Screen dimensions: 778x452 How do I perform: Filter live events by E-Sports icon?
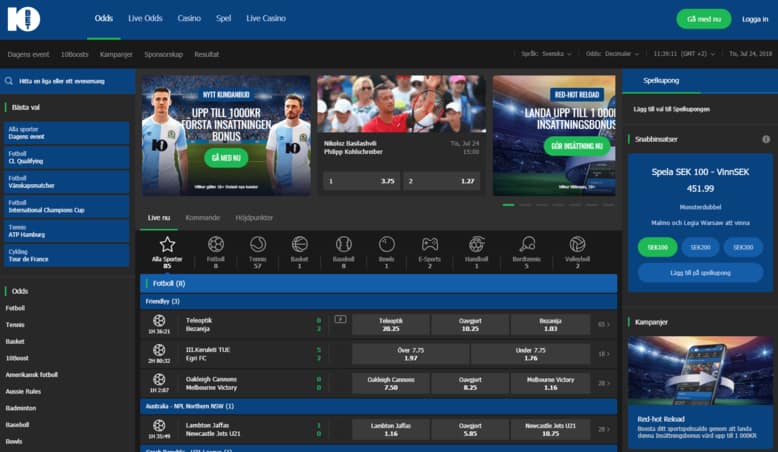430,245
